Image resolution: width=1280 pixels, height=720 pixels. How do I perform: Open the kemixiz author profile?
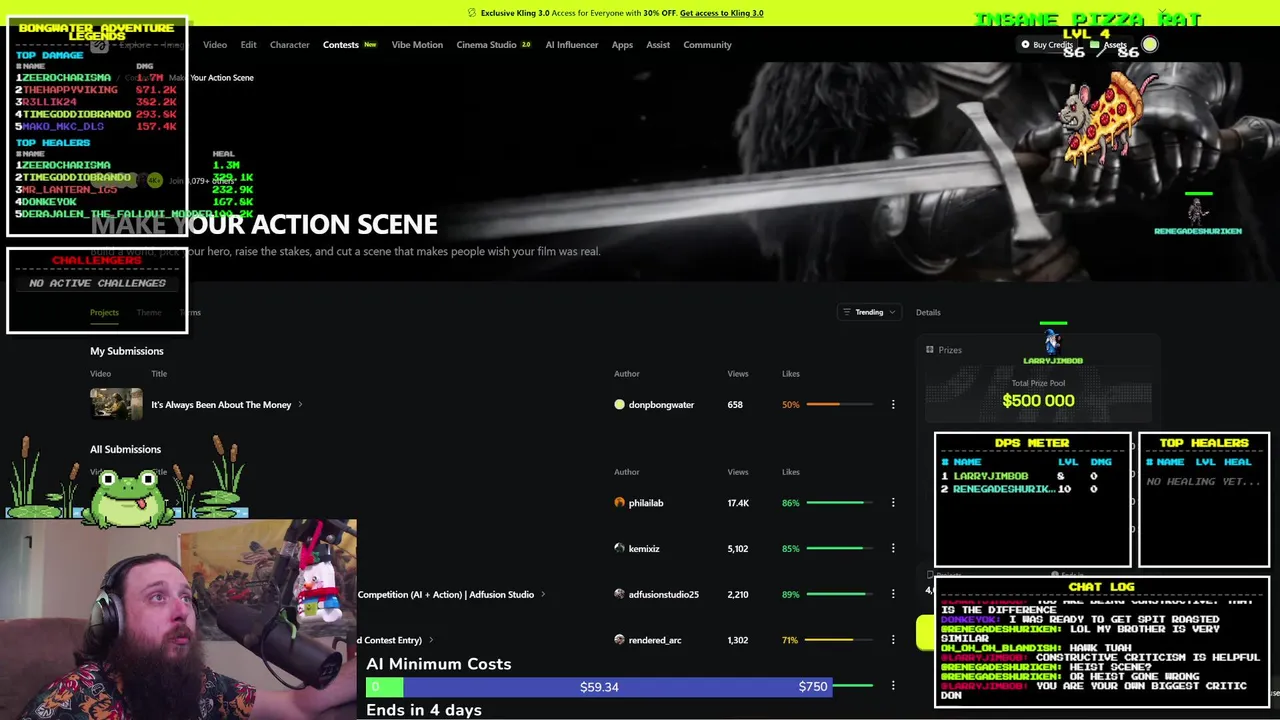tap(644, 549)
